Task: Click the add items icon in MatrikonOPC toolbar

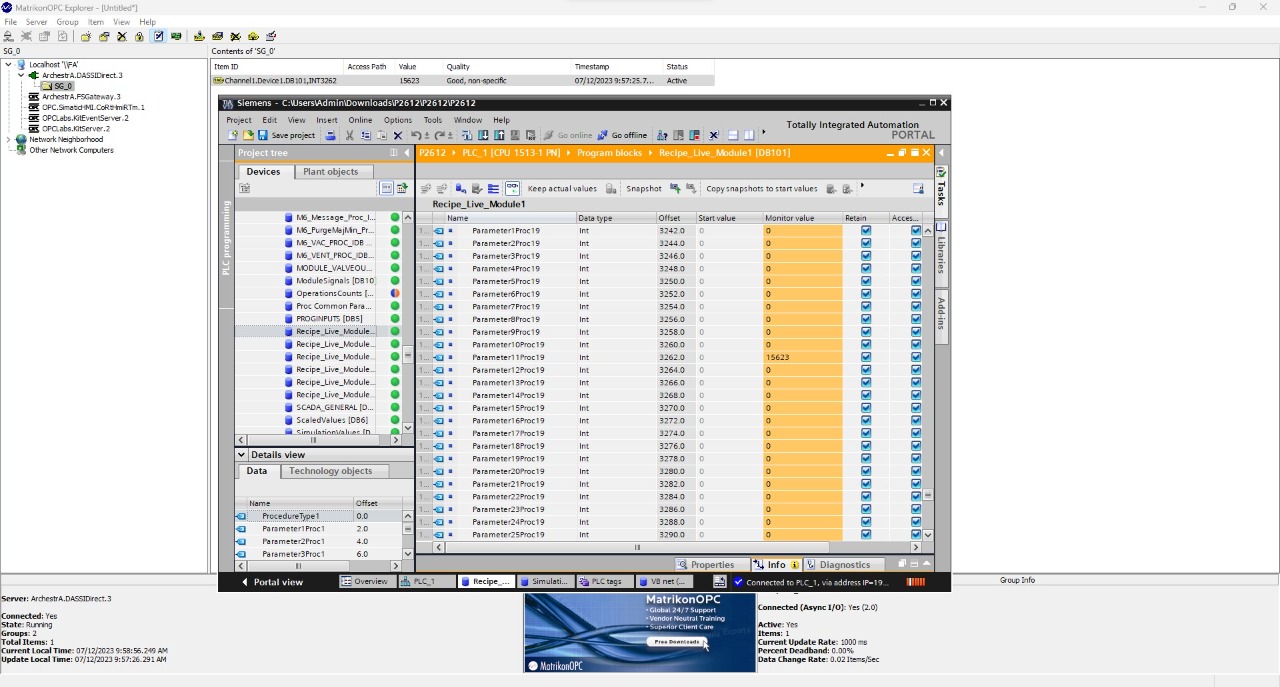Action: [199, 36]
